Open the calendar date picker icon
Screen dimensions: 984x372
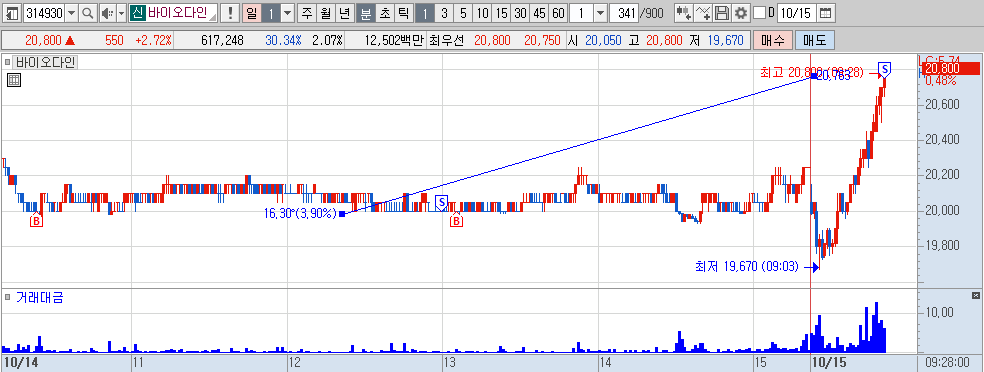click(826, 13)
